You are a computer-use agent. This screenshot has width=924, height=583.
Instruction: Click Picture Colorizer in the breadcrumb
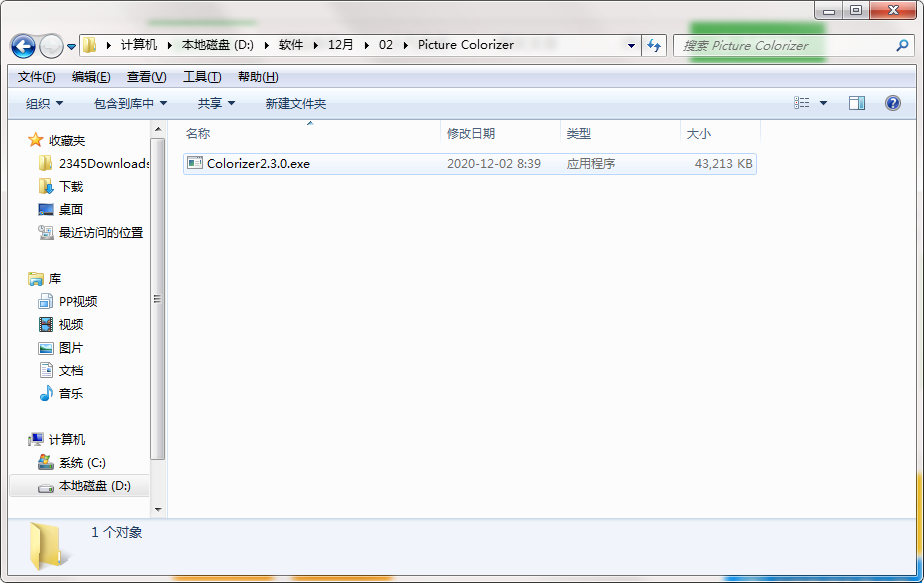pyautogui.click(x=466, y=45)
